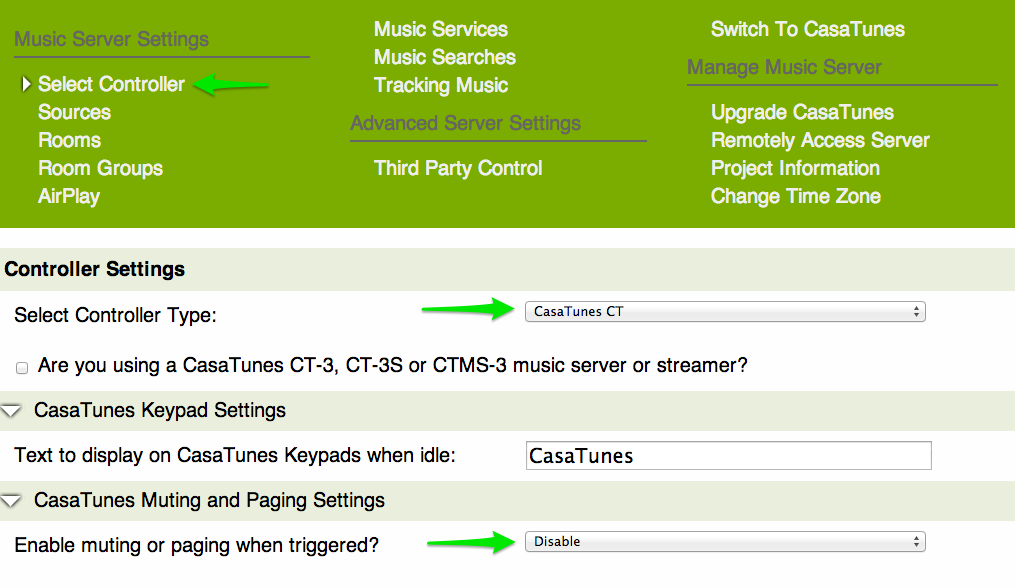Open Select Controller Type dropdown
Viewport: 1015px width, 588px height.
pos(725,311)
